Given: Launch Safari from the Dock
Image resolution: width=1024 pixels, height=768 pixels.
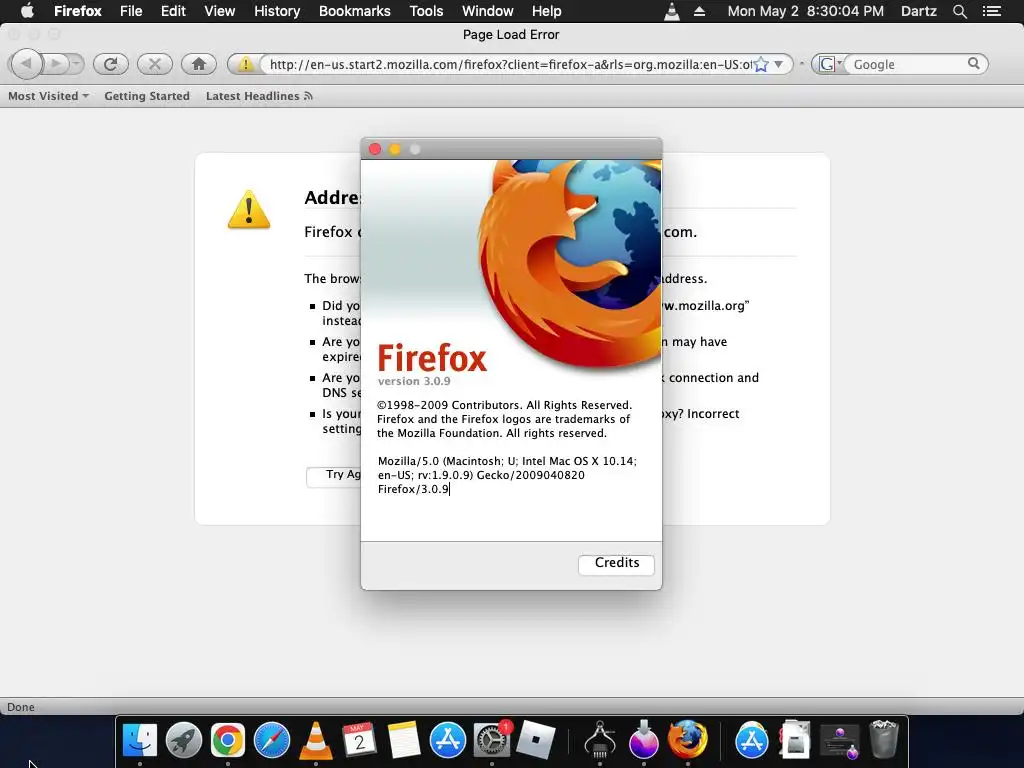Looking at the screenshot, I should pos(272,741).
